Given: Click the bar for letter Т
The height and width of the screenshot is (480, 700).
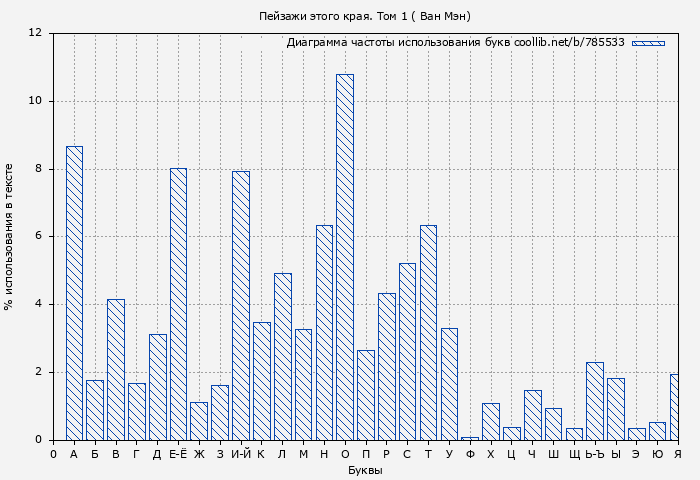Looking at the screenshot, I should (x=428, y=332).
